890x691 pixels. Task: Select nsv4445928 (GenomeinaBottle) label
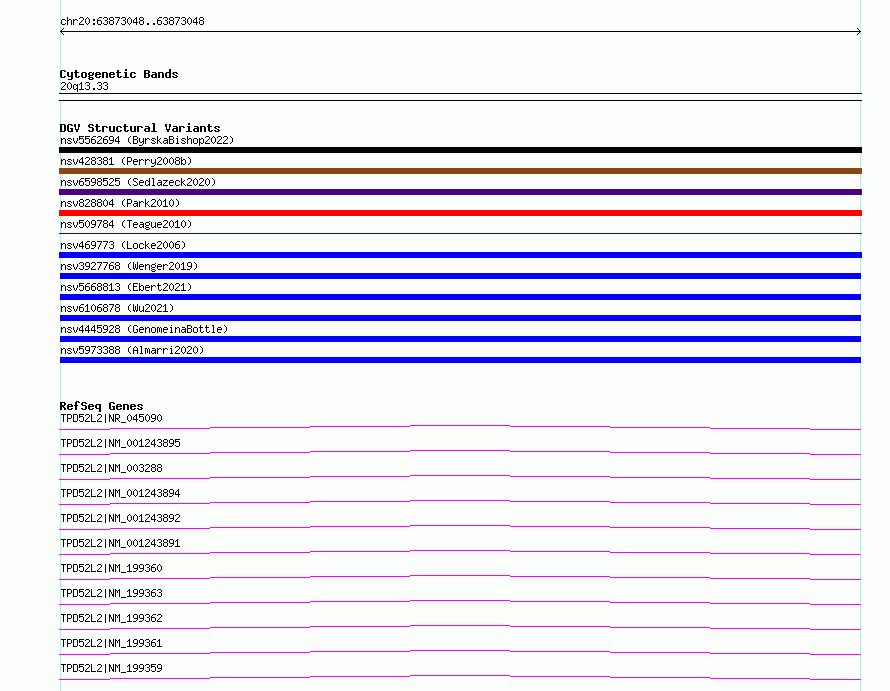pyautogui.click(x=144, y=329)
